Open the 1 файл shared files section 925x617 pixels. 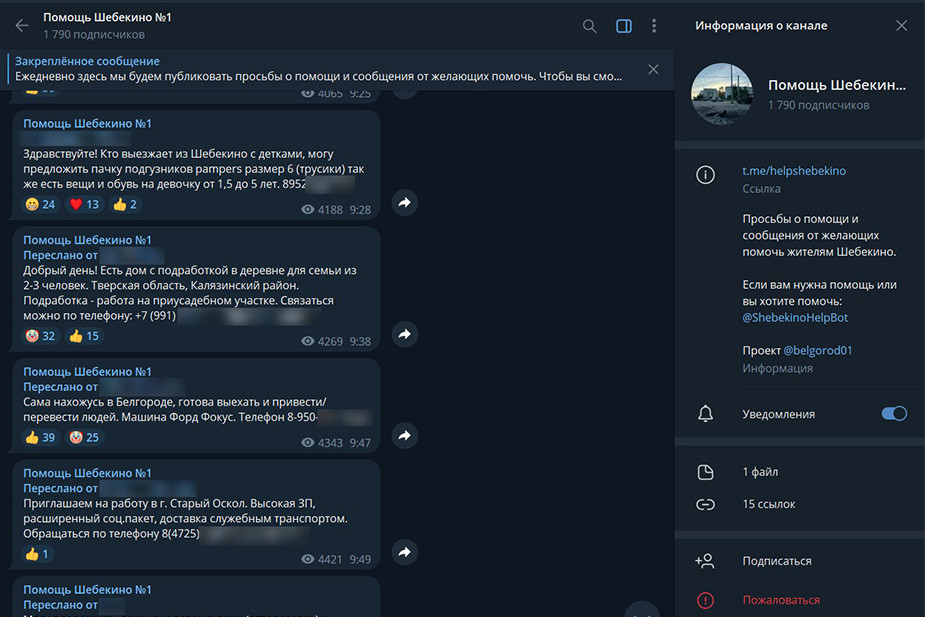click(760, 472)
